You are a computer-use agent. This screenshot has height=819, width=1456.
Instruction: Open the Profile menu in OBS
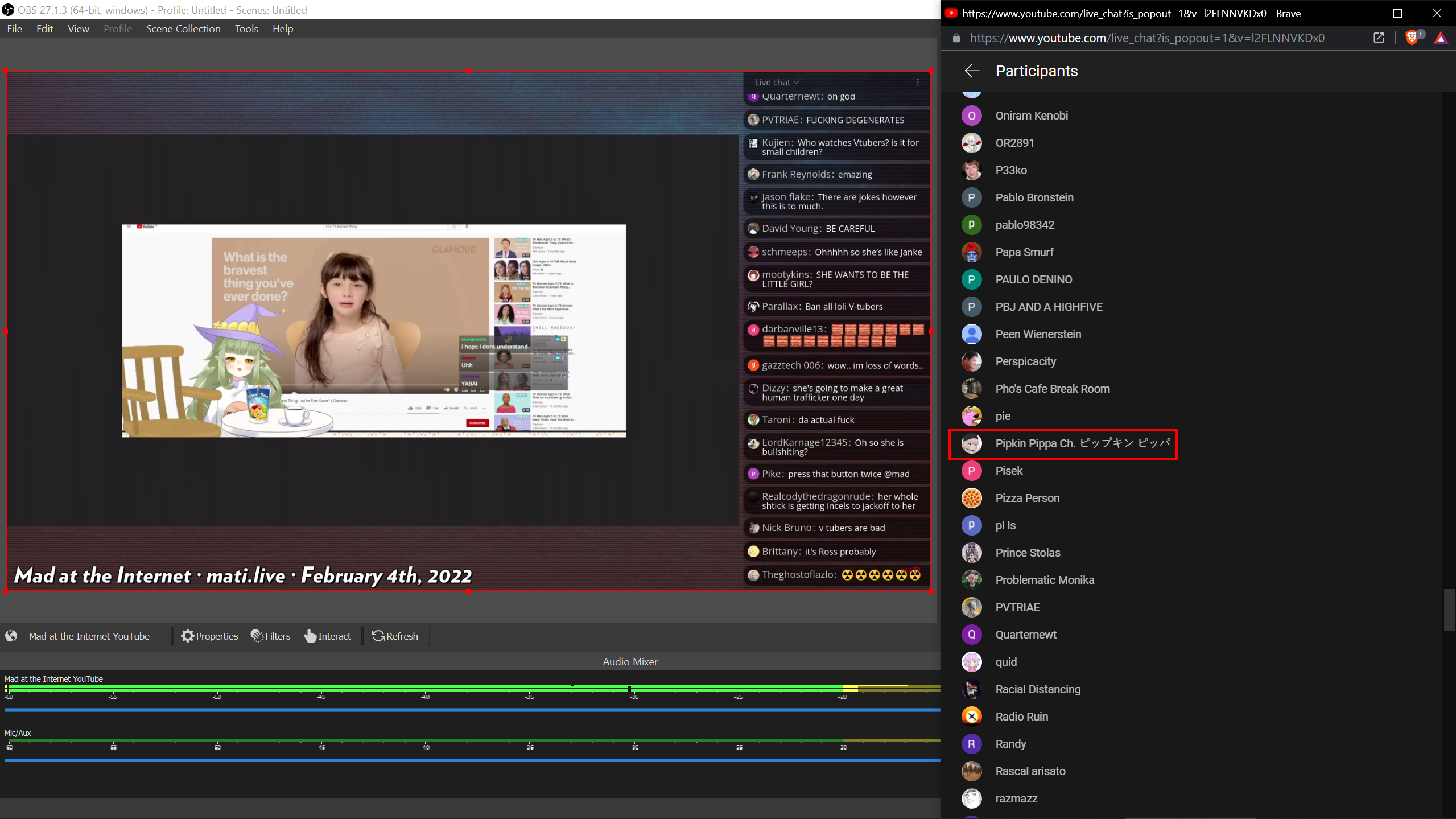(118, 29)
